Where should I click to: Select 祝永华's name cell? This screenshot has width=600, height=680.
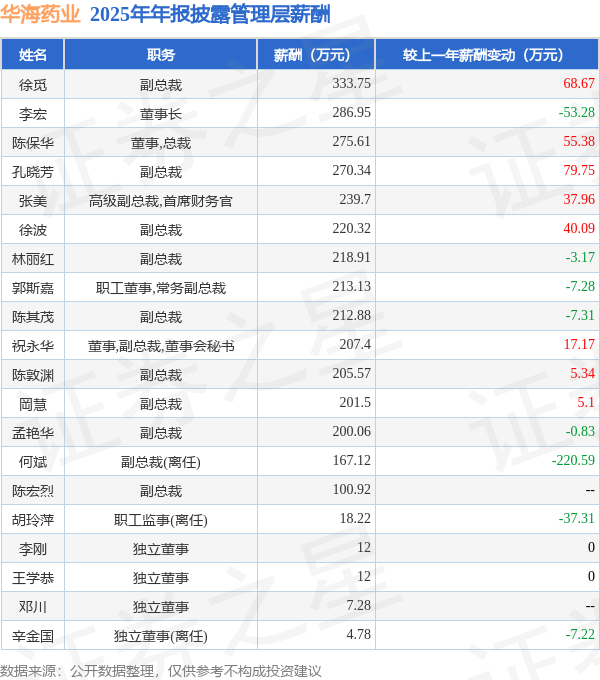tap(33, 346)
